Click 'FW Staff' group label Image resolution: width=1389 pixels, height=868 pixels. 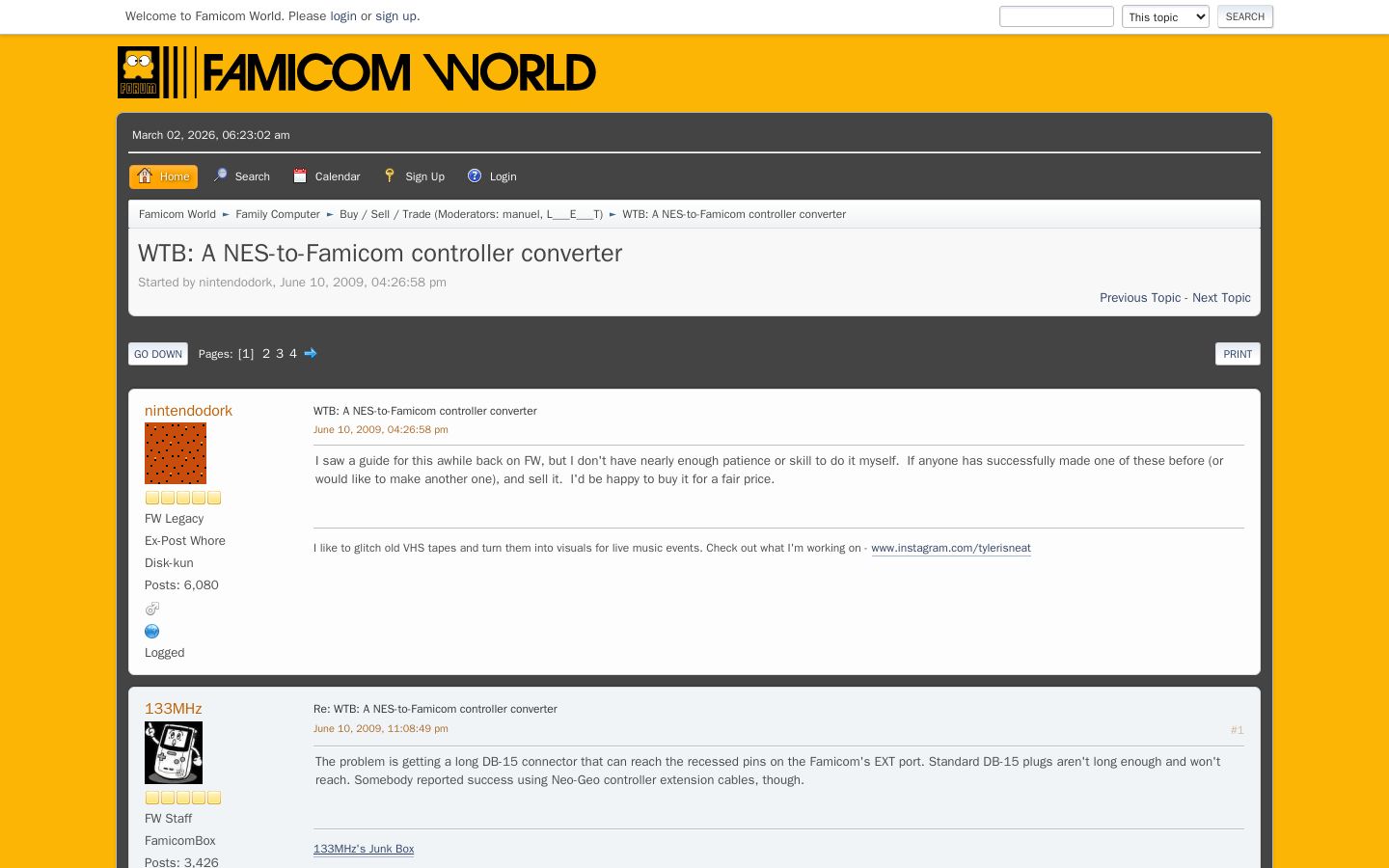point(168,819)
